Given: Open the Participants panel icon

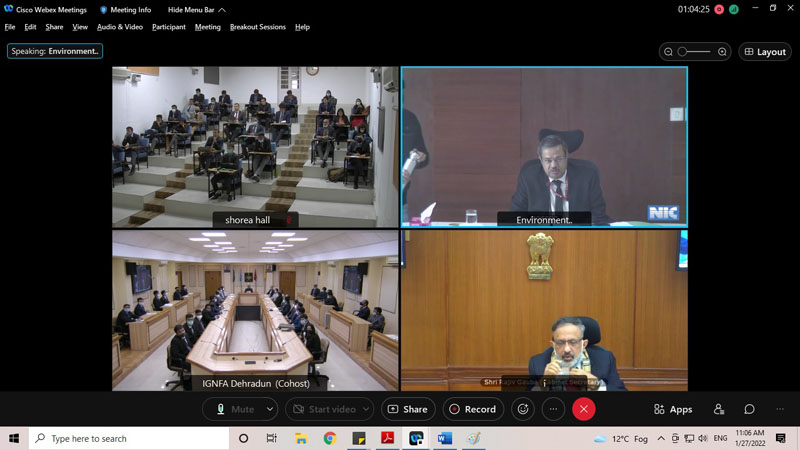Looking at the screenshot, I should (x=718, y=409).
